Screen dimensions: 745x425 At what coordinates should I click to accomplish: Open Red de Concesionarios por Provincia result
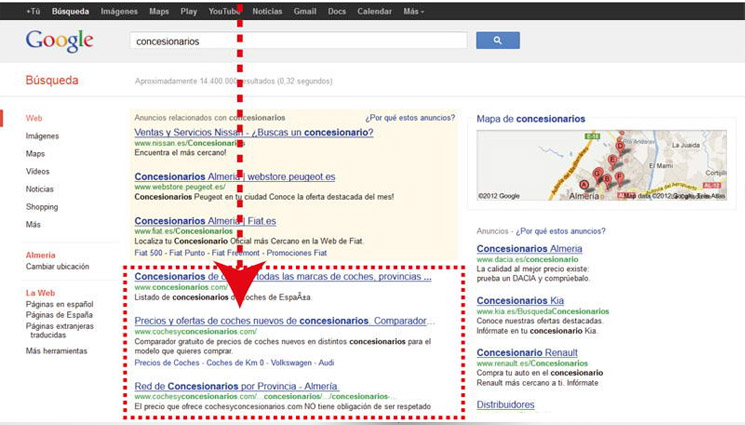click(x=237, y=386)
